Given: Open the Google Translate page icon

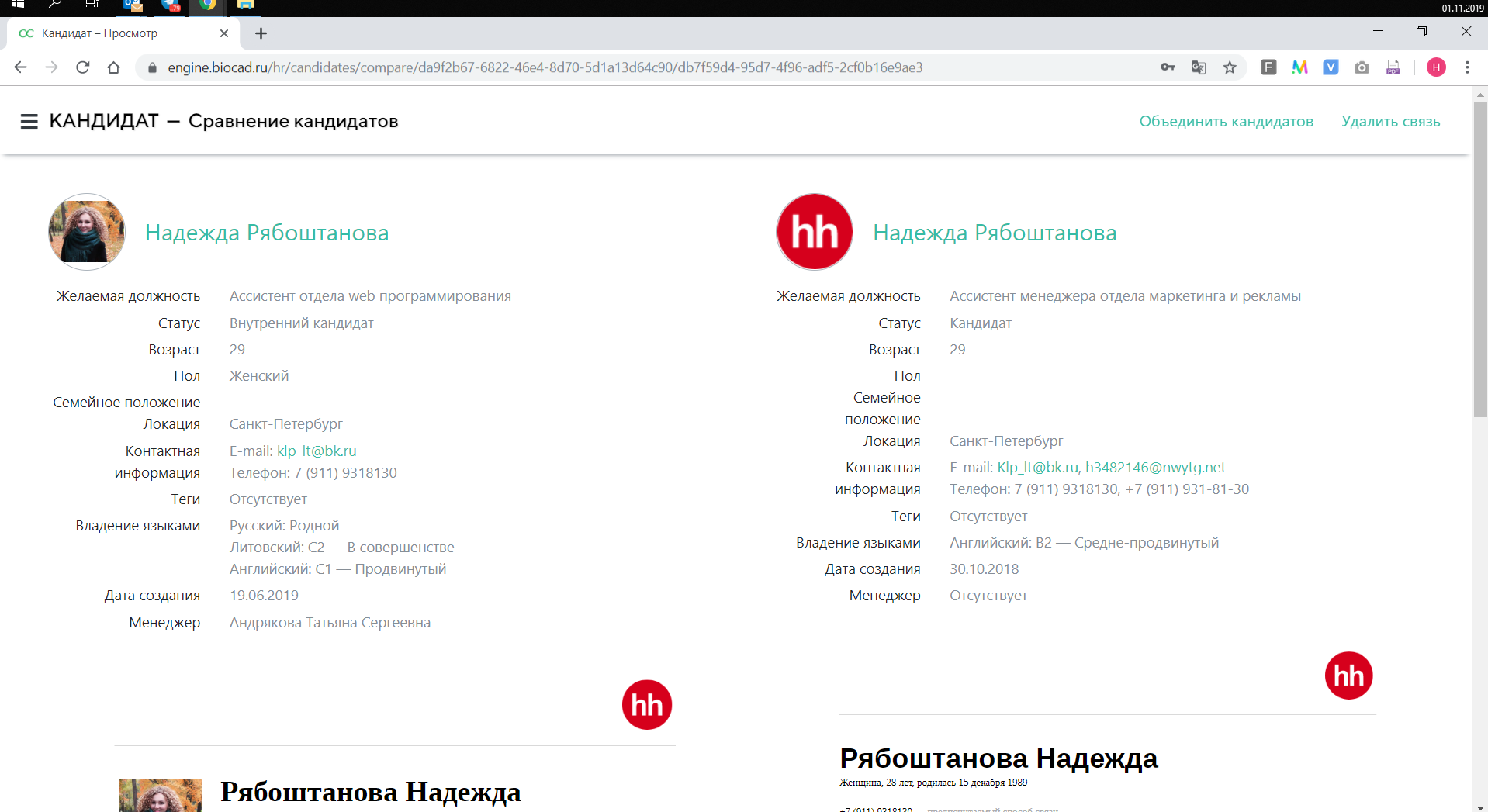Looking at the screenshot, I should pos(1199,67).
